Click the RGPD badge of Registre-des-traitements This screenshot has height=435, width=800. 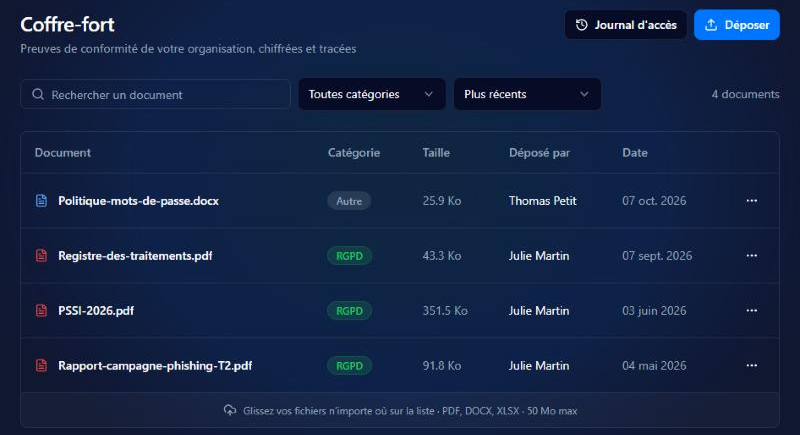click(x=349, y=256)
